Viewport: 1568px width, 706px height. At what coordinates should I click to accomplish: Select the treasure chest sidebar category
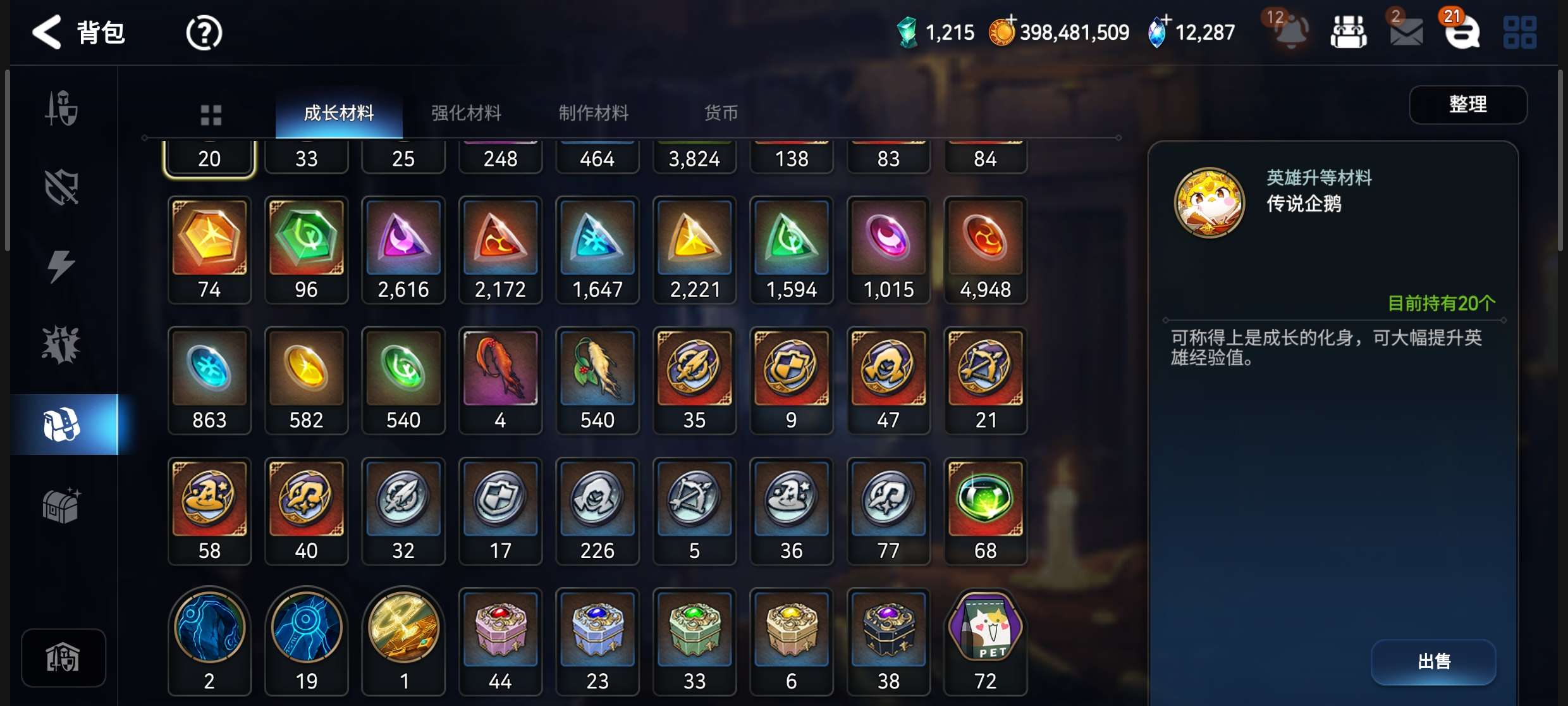(x=62, y=505)
